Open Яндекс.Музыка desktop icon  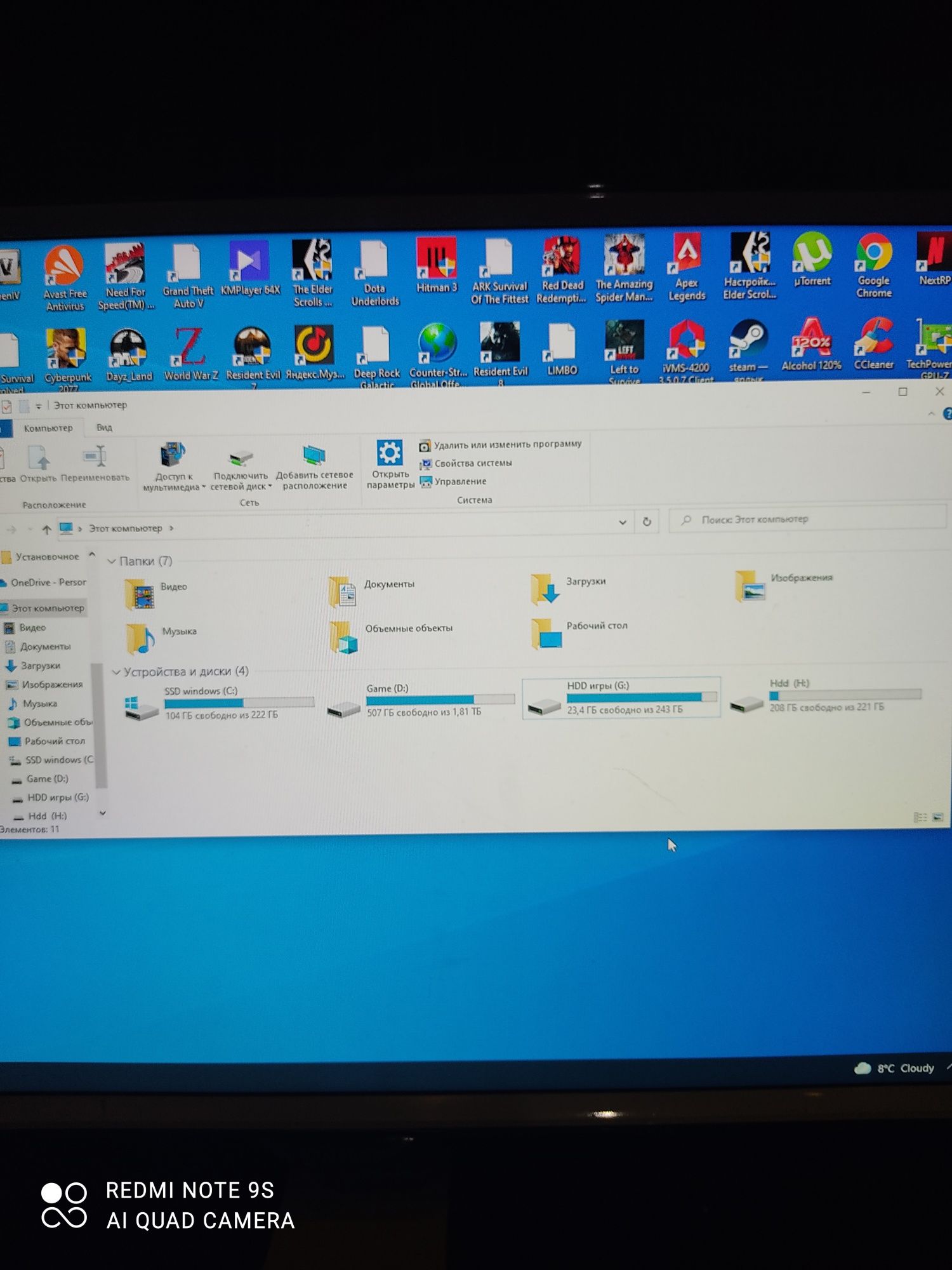pos(315,353)
